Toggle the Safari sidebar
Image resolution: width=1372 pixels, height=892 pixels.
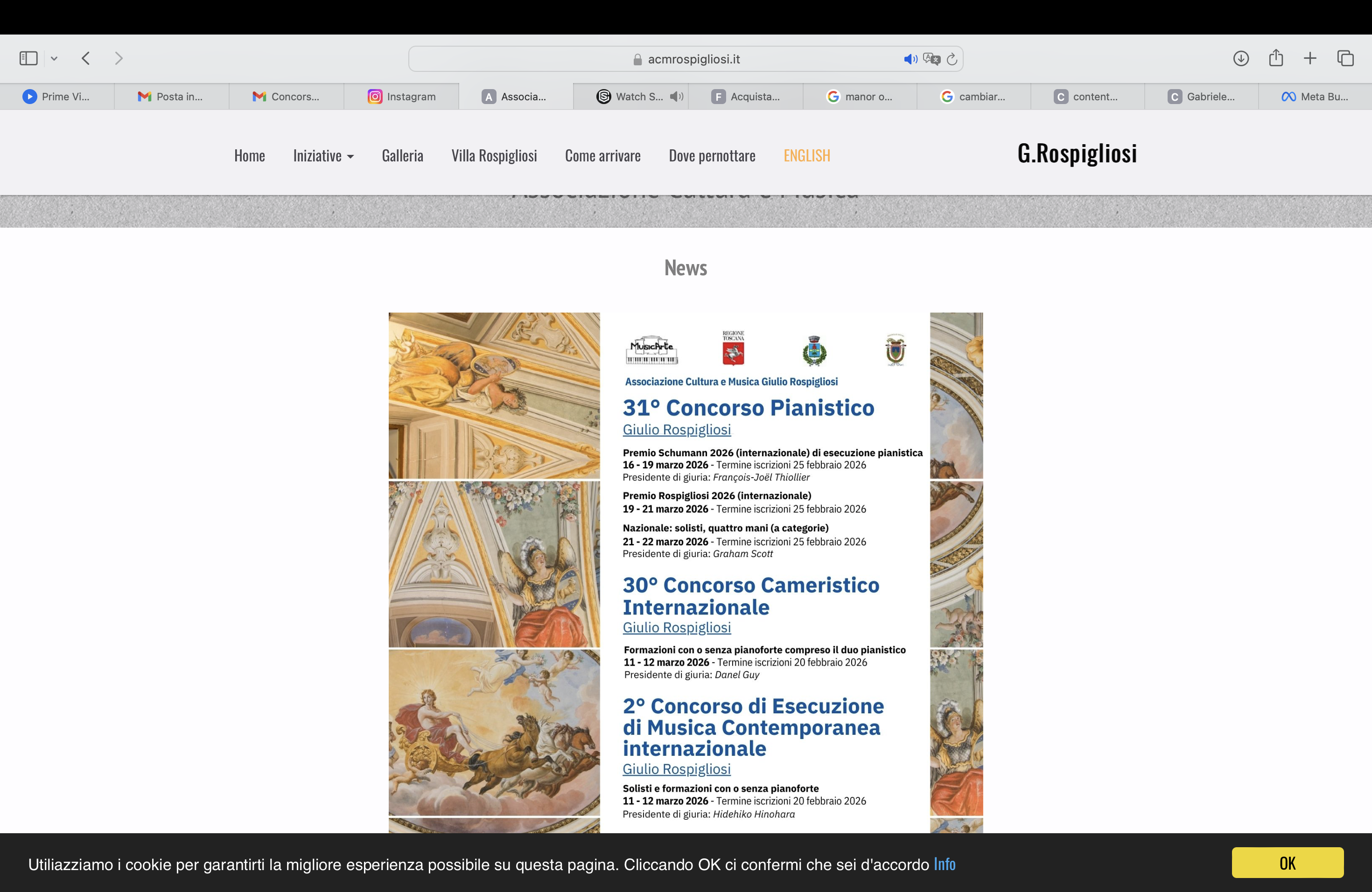(28, 58)
